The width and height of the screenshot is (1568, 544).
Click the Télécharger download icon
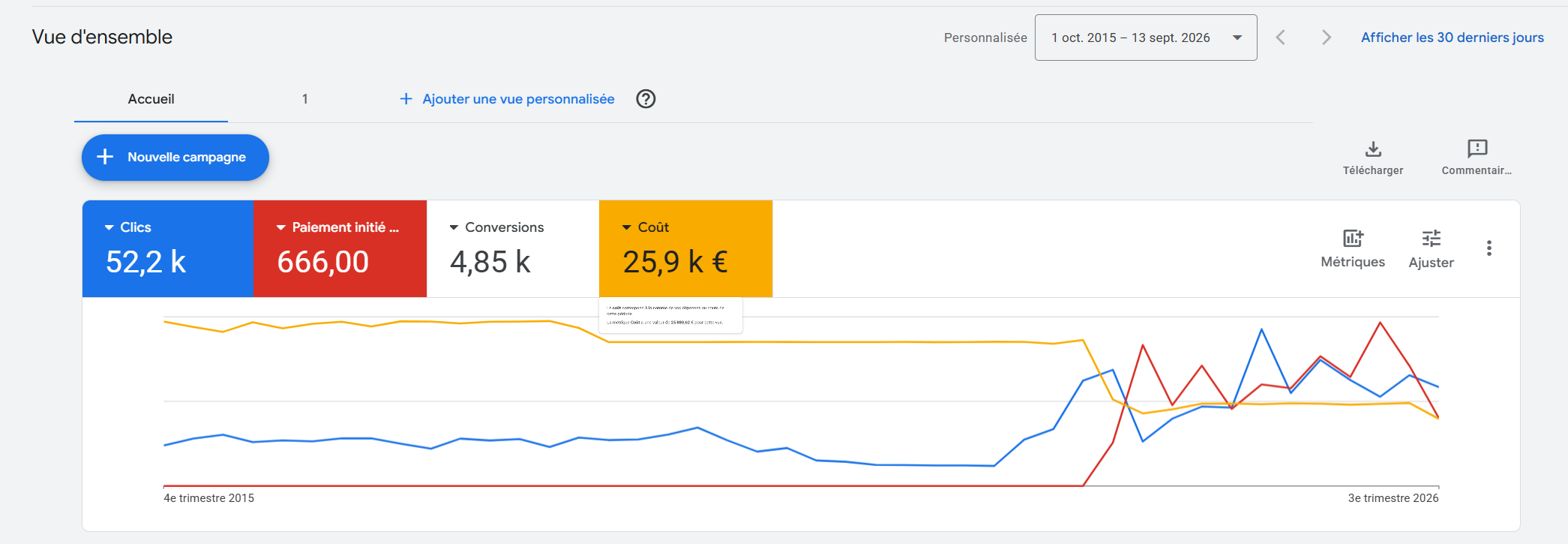click(x=1373, y=149)
